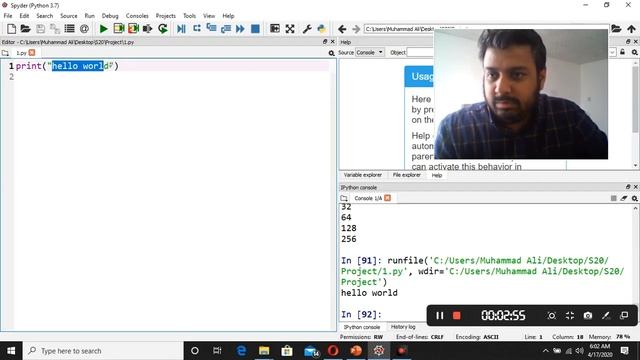This screenshot has width=640, height=360.
Task: Open IPython console options gear
Action: [635, 198]
